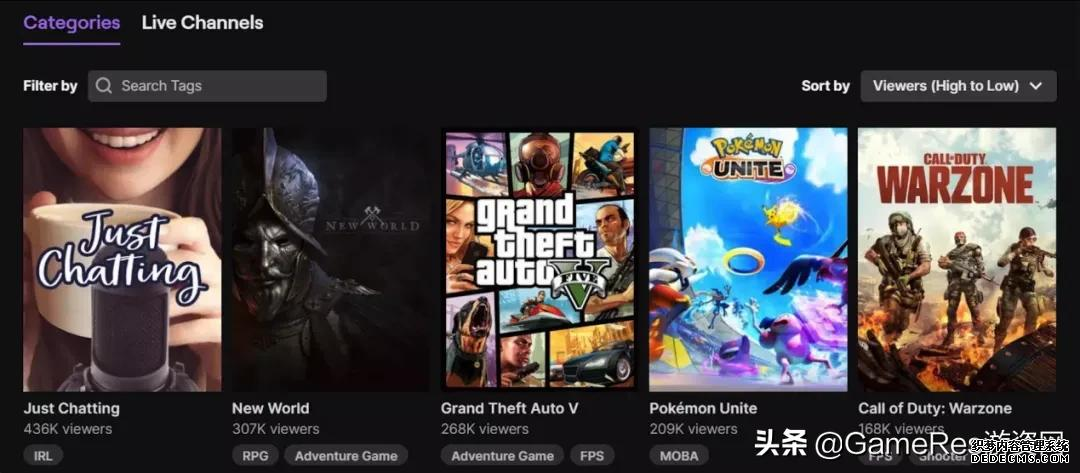Click the magnifier icon in Search Tags
This screenshot has width=1080, height=473.
104,86
